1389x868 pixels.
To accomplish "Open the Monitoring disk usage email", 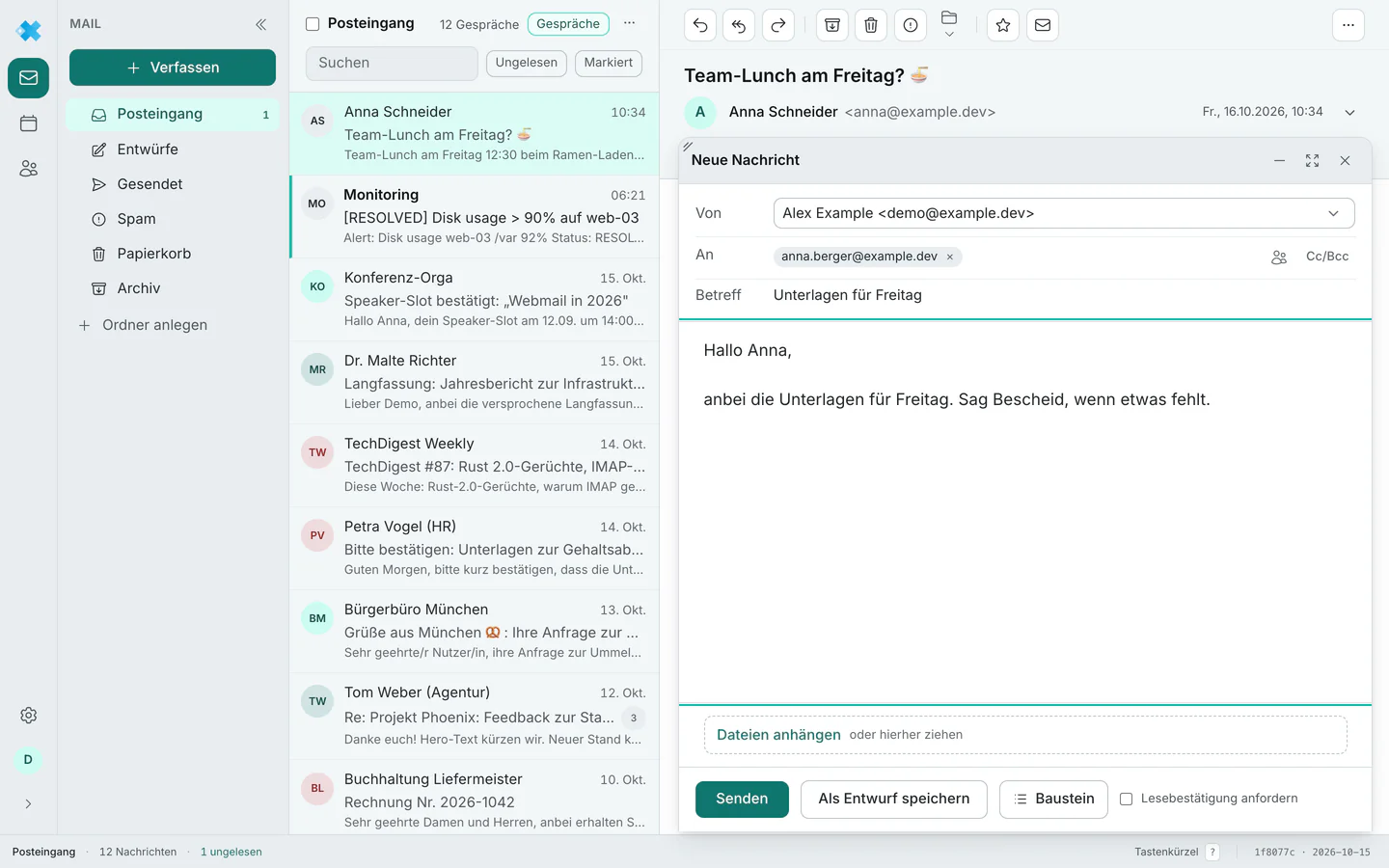I will pos(475,217).
